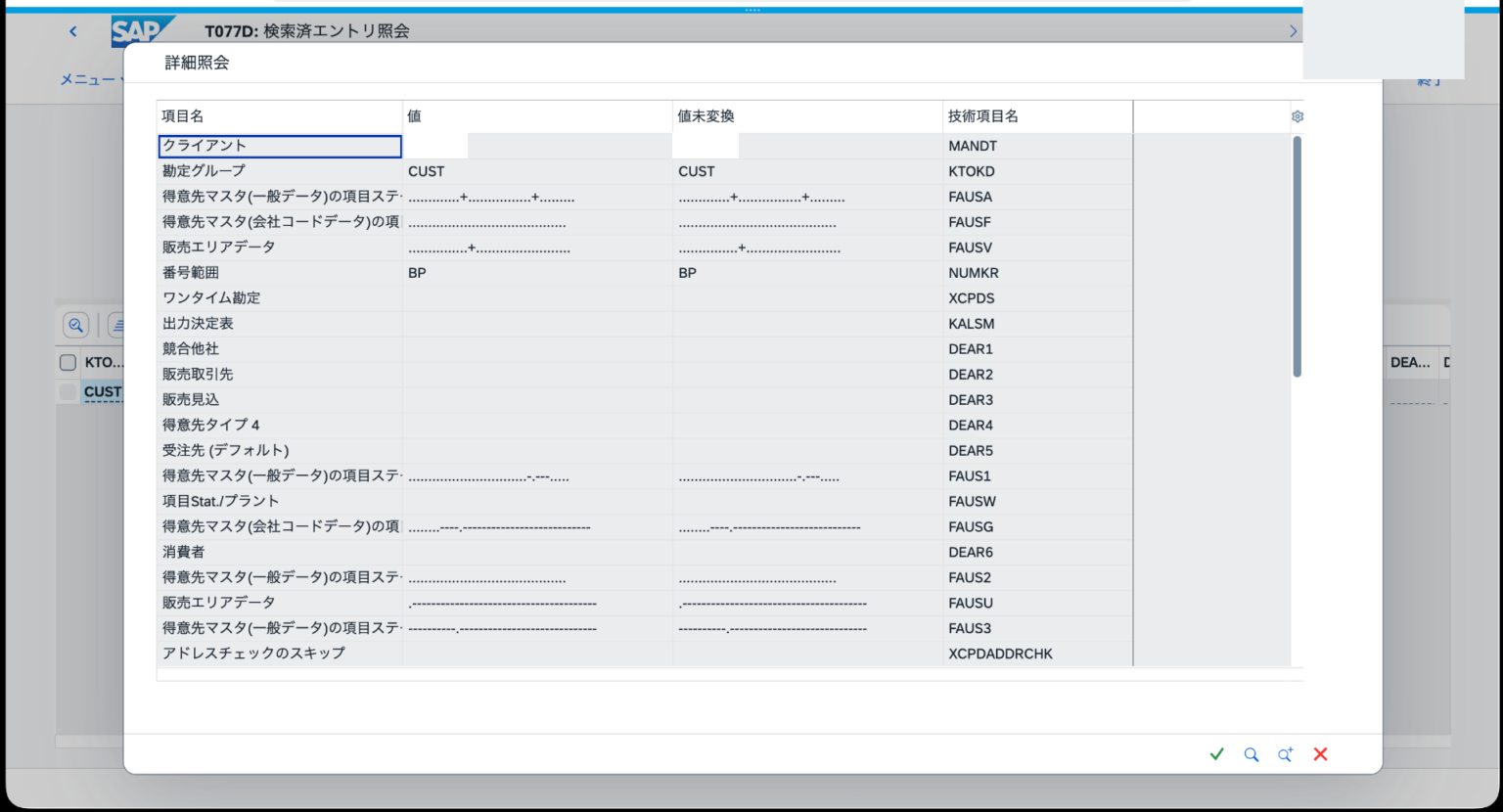Click the 競合他社 row label
The height and width of the screenshot is (812, 1503).
coord(191,349)
